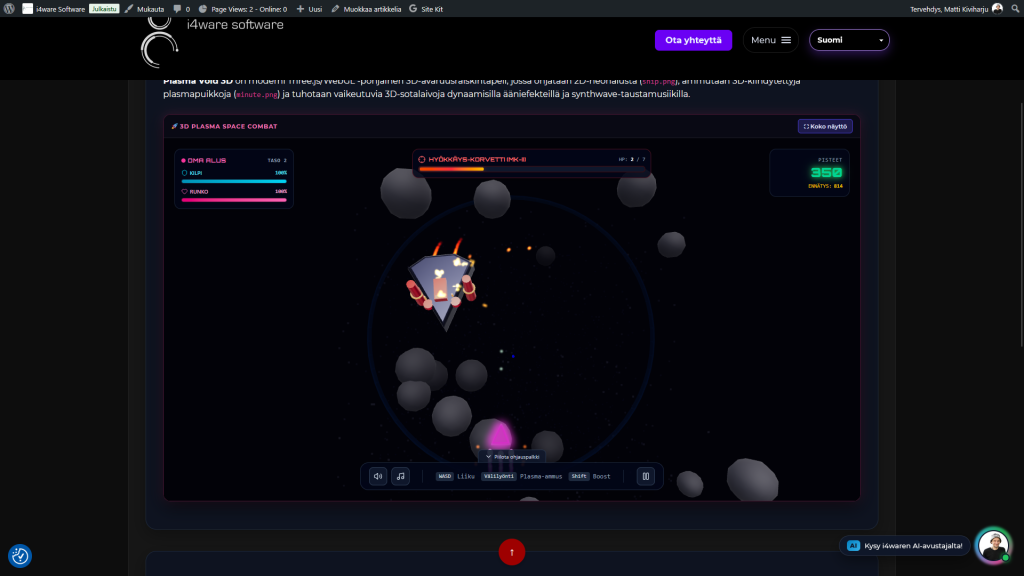Click the i4ware circular logo
The width and height of the screenshot is (1024, 576).
[x=159, y=43]
